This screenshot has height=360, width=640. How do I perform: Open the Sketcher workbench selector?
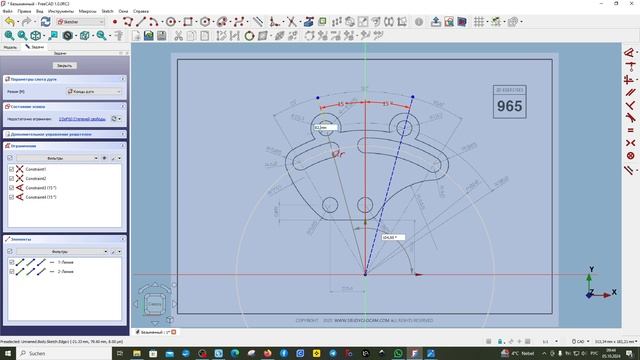point(80,22)
